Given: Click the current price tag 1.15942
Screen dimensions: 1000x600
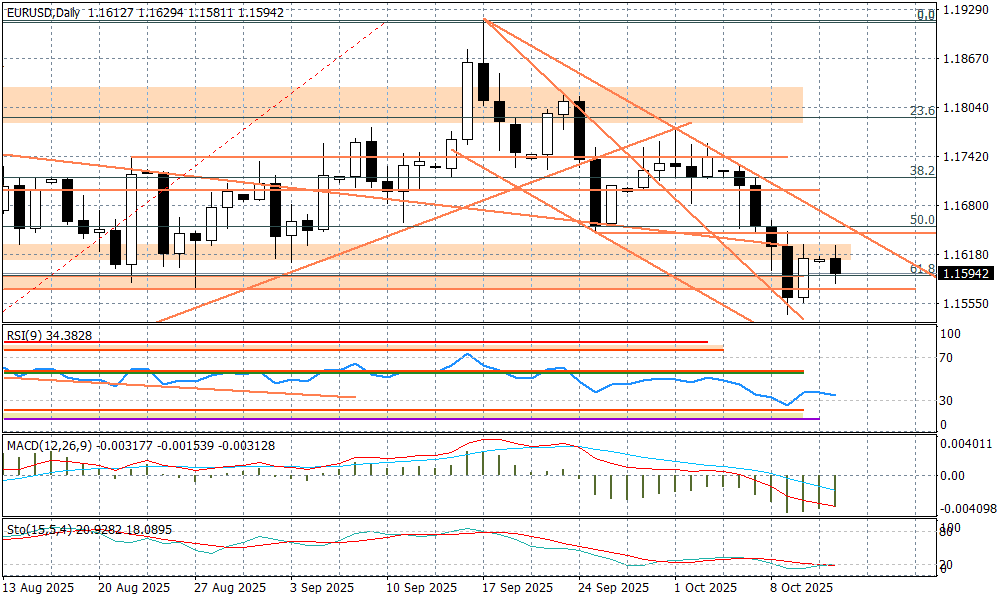Looking at the screenshot, I should pos(967,273).
